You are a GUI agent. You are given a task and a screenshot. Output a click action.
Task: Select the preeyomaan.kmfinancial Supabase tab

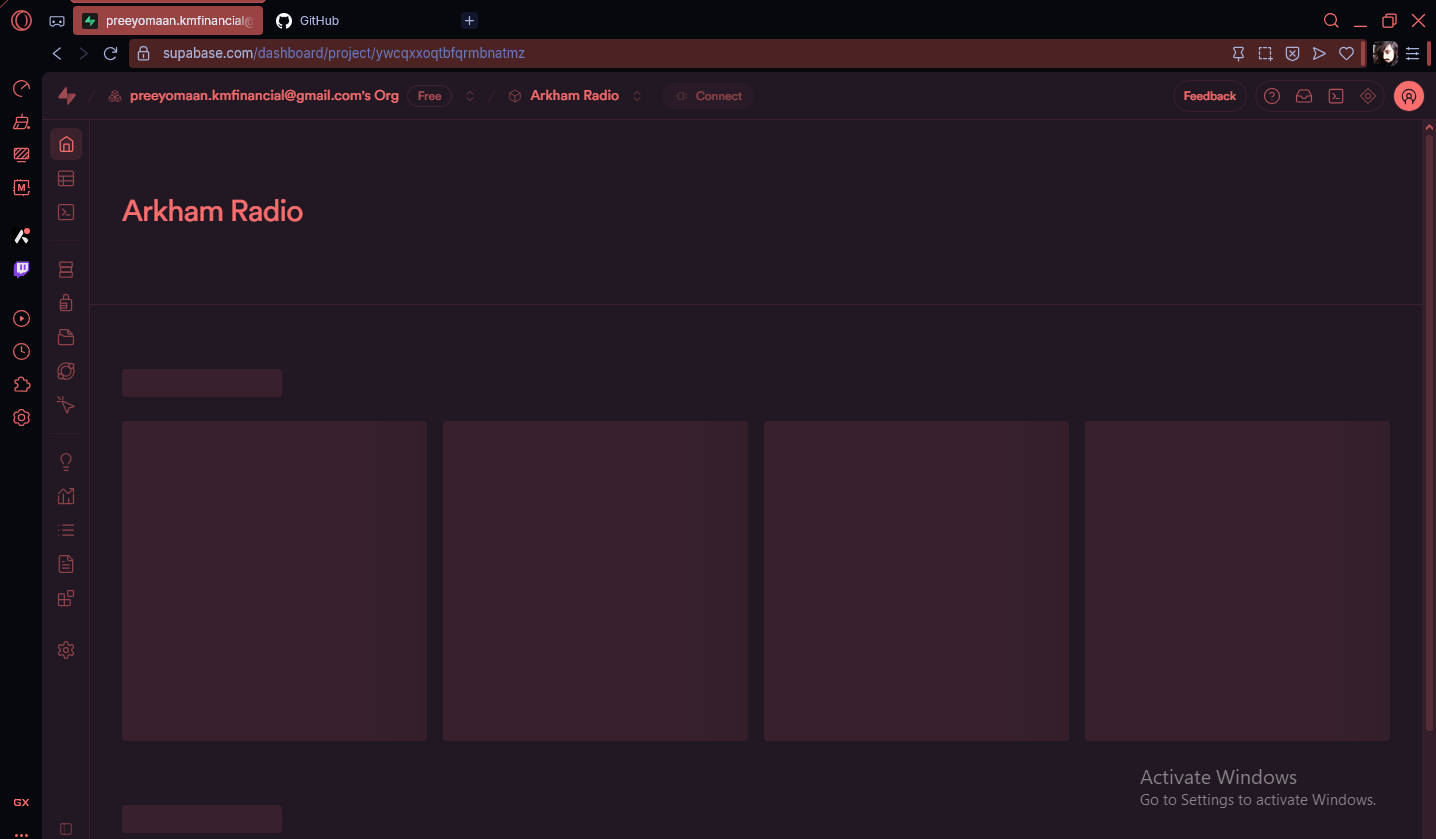(x=168, y=20)
